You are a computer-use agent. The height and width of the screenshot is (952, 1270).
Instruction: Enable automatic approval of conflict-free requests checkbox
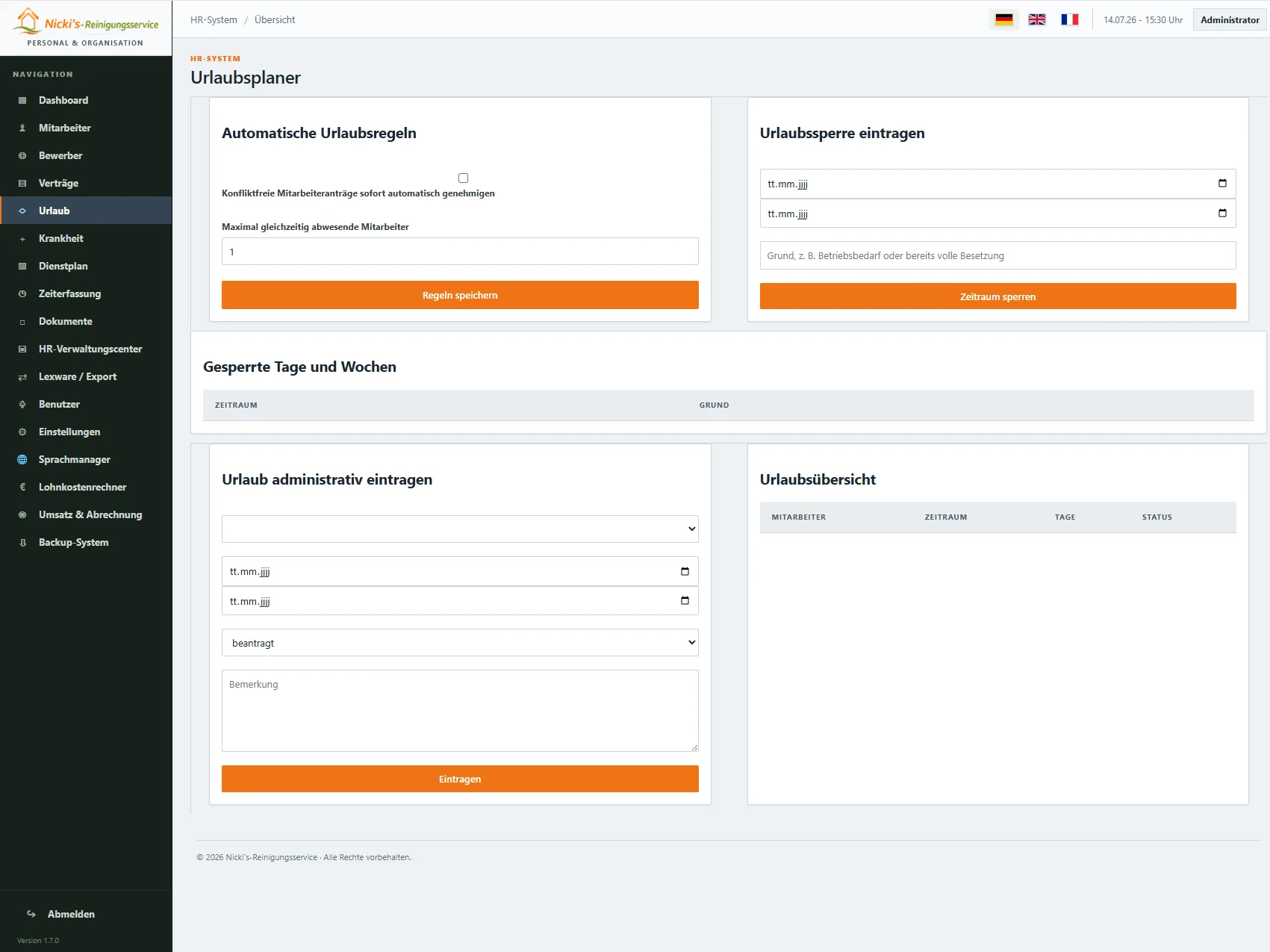tap(463, 178)
